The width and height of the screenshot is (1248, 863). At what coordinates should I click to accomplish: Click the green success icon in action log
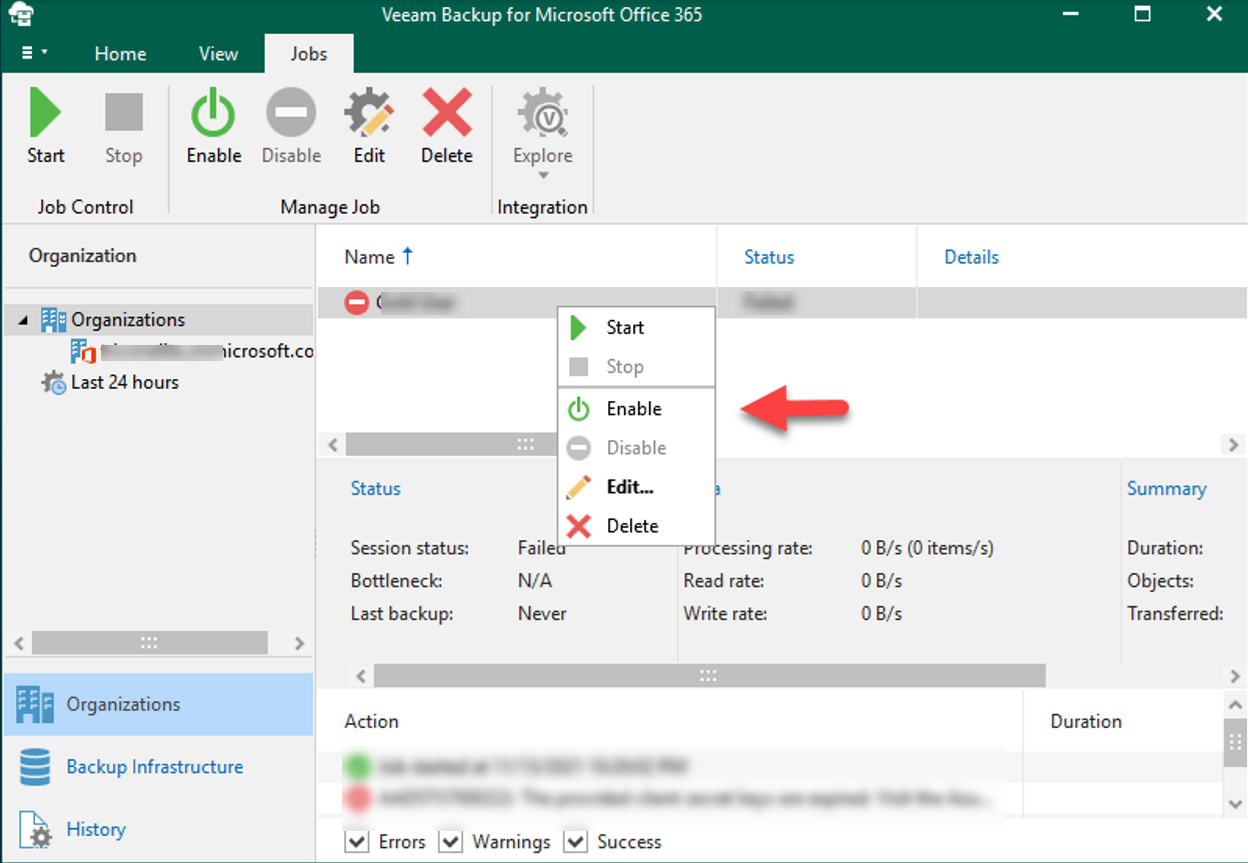click(x=357, y=768)
